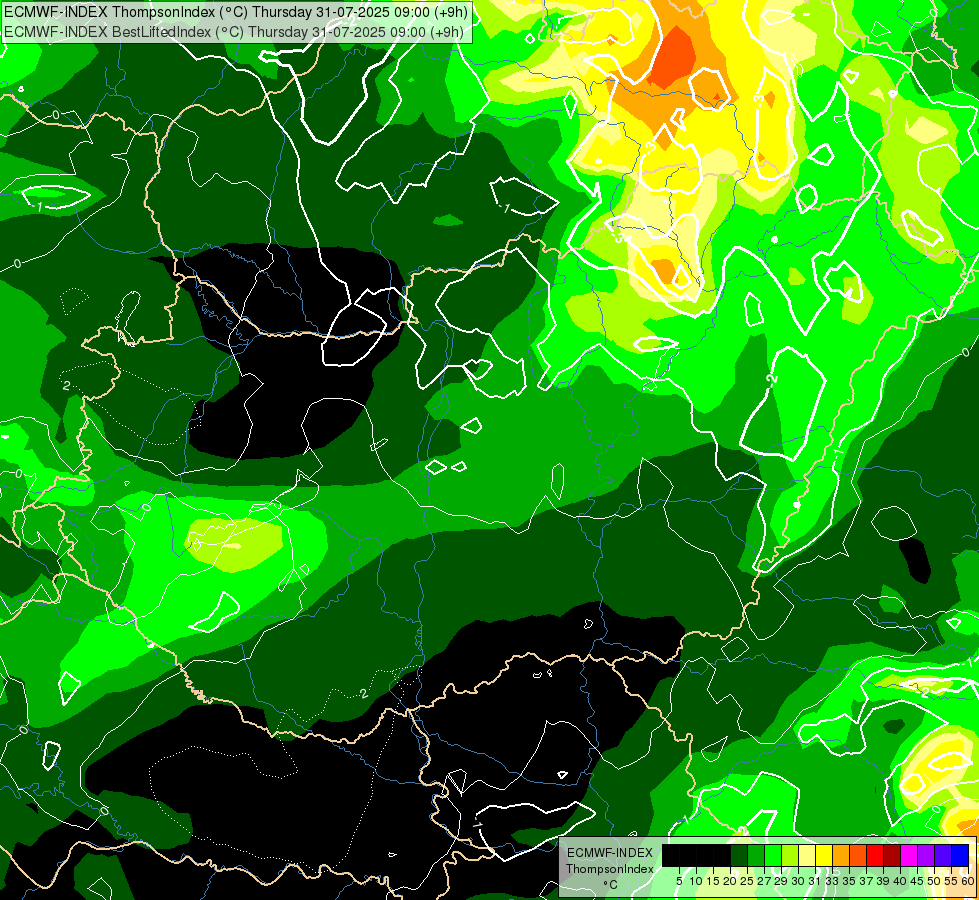Click the ThompsonIndex title line at top

pos(236,12)
